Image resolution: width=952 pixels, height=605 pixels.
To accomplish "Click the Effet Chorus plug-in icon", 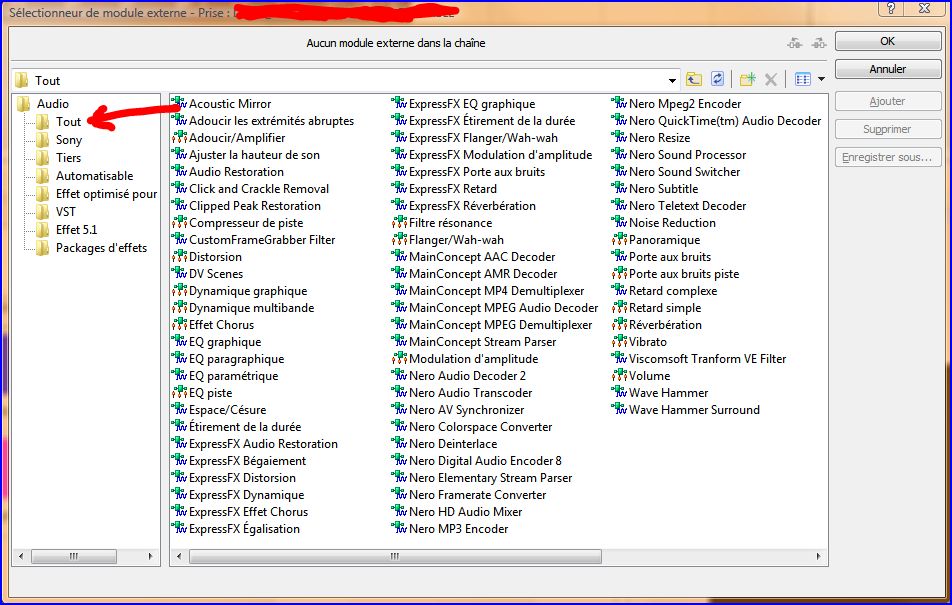I will tap(179, 324).
